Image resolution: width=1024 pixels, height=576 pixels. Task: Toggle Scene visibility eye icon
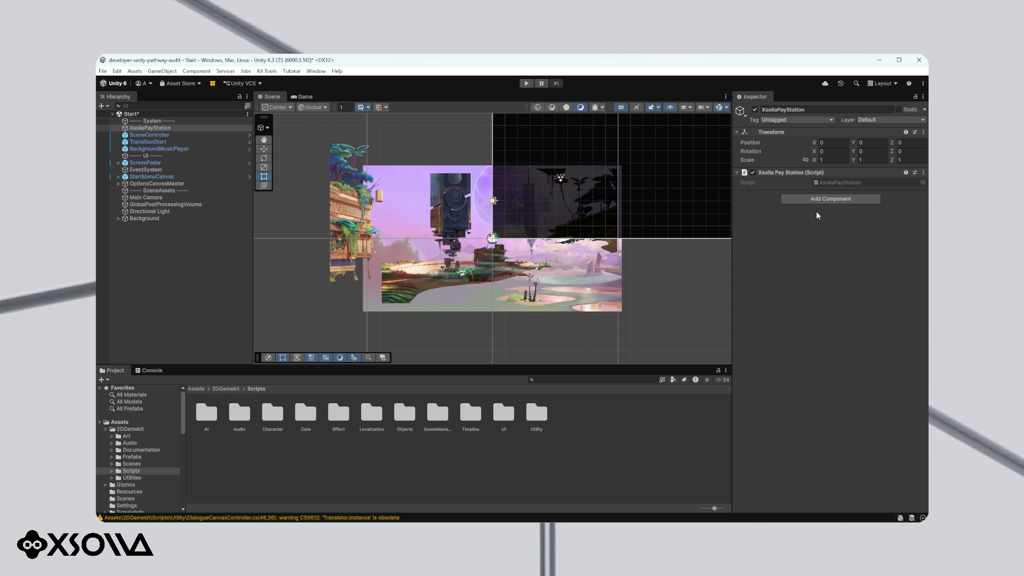[669, 107]
